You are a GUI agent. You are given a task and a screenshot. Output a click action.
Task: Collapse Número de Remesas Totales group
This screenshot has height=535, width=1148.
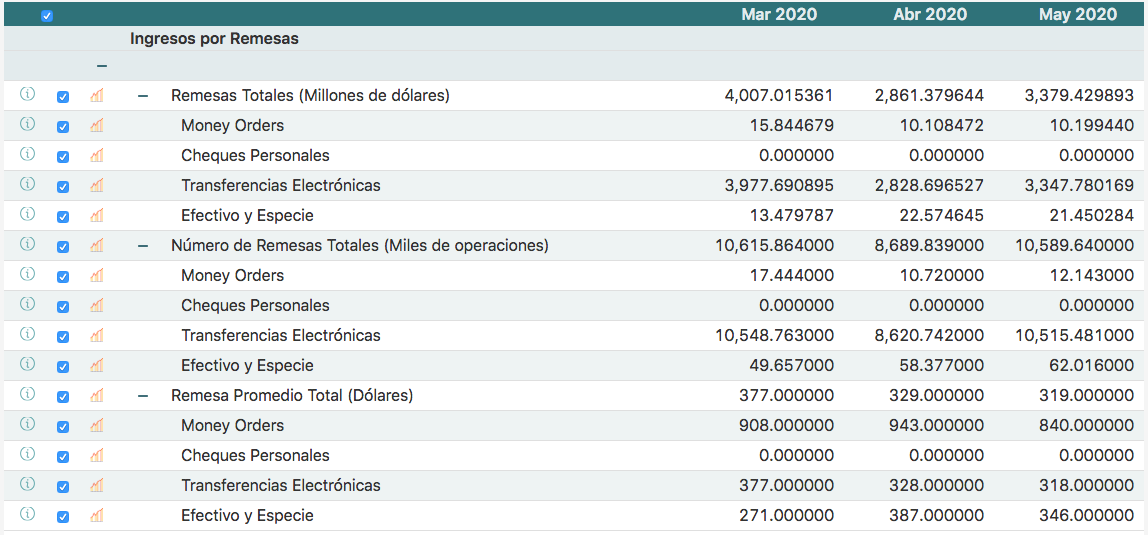click(143, 246)
